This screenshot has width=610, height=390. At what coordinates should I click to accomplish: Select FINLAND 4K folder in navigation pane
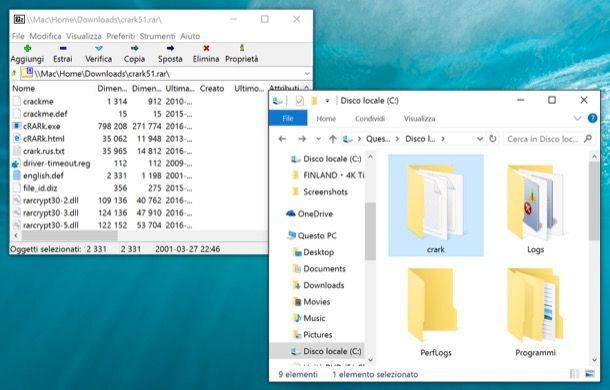[x=328, y=176]
